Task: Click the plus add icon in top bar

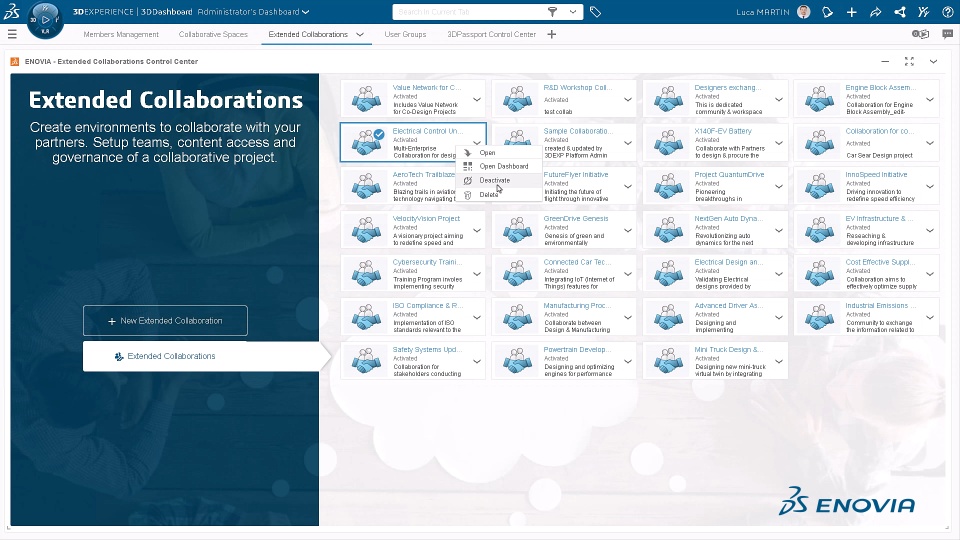Action: pos(852,12)
